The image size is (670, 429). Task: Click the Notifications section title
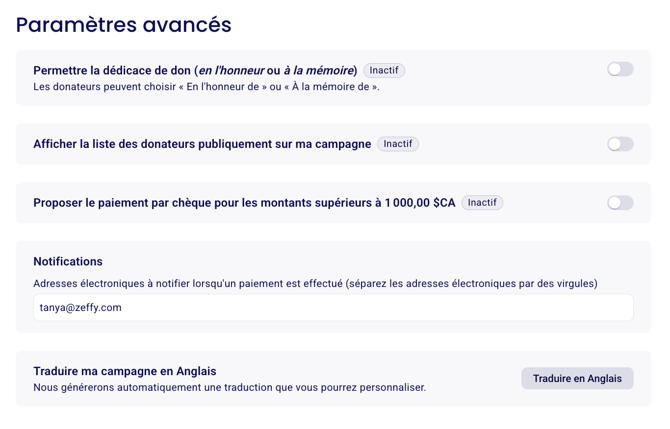click(68, 261)
